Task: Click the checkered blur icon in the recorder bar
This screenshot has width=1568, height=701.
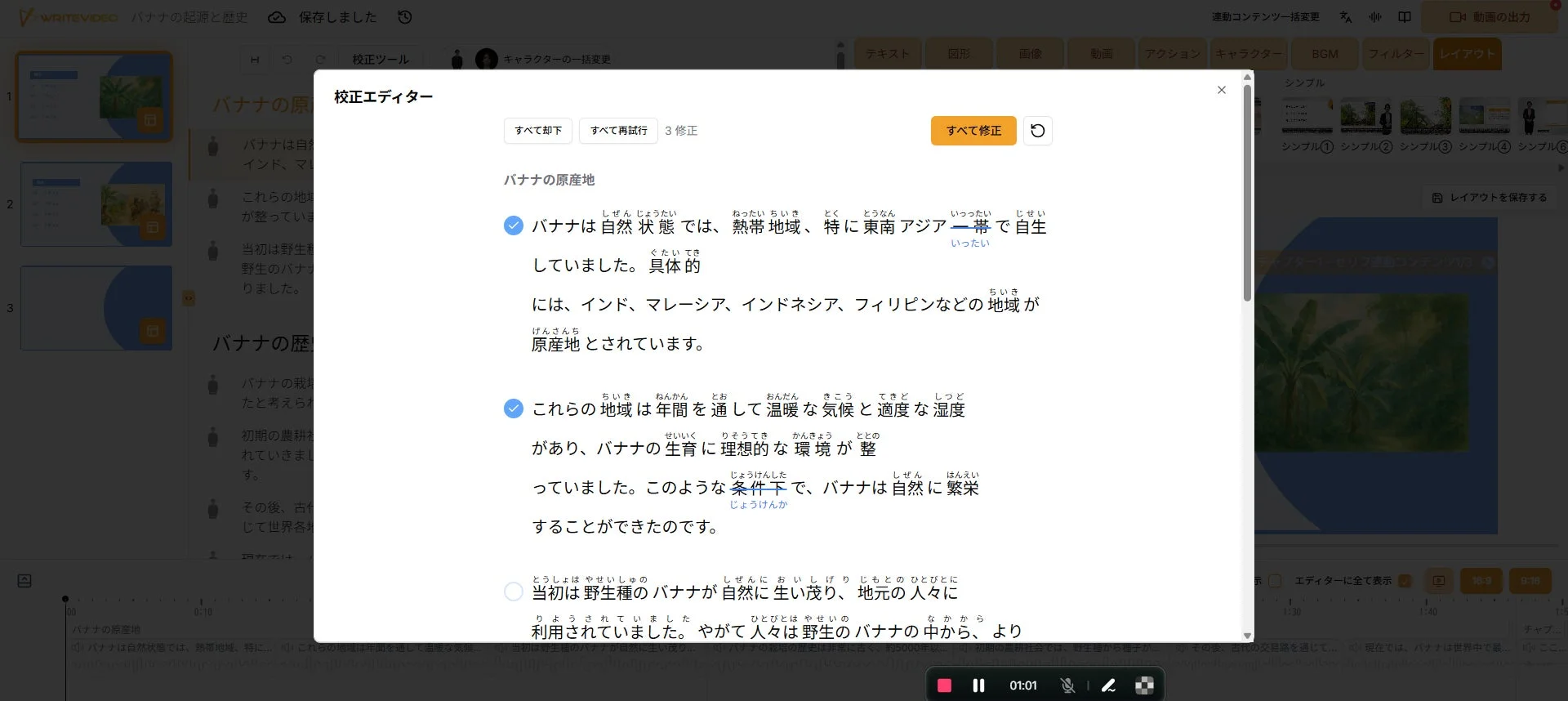Action: click(1144, 685)
